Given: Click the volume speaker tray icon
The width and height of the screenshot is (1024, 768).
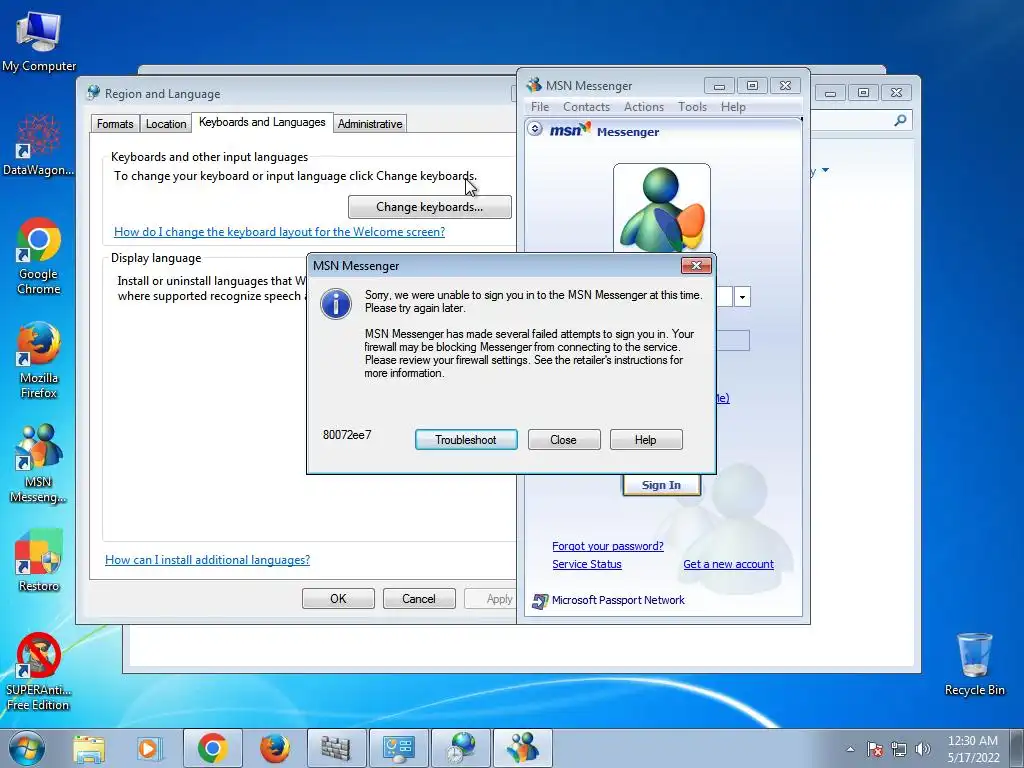Looking at the screenshot, I should pyautogui.click(x=923, y=749).
